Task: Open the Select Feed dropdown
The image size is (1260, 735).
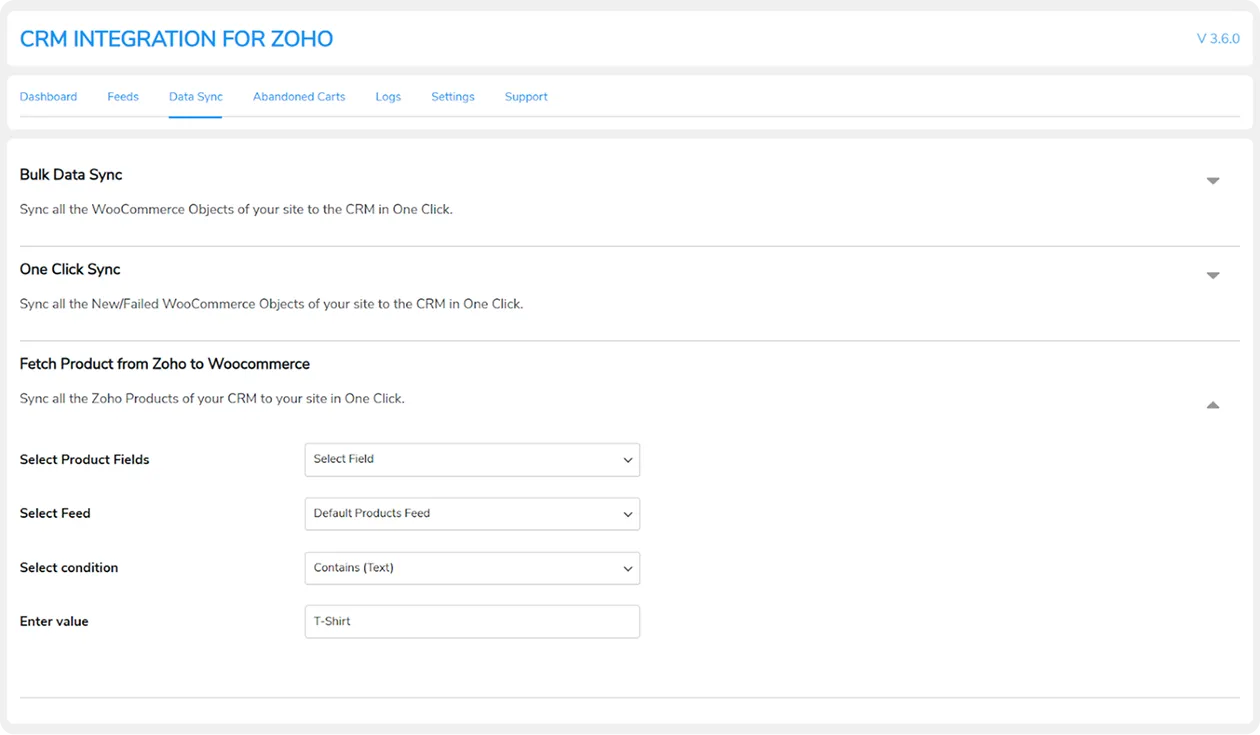Action: [472, 514]
